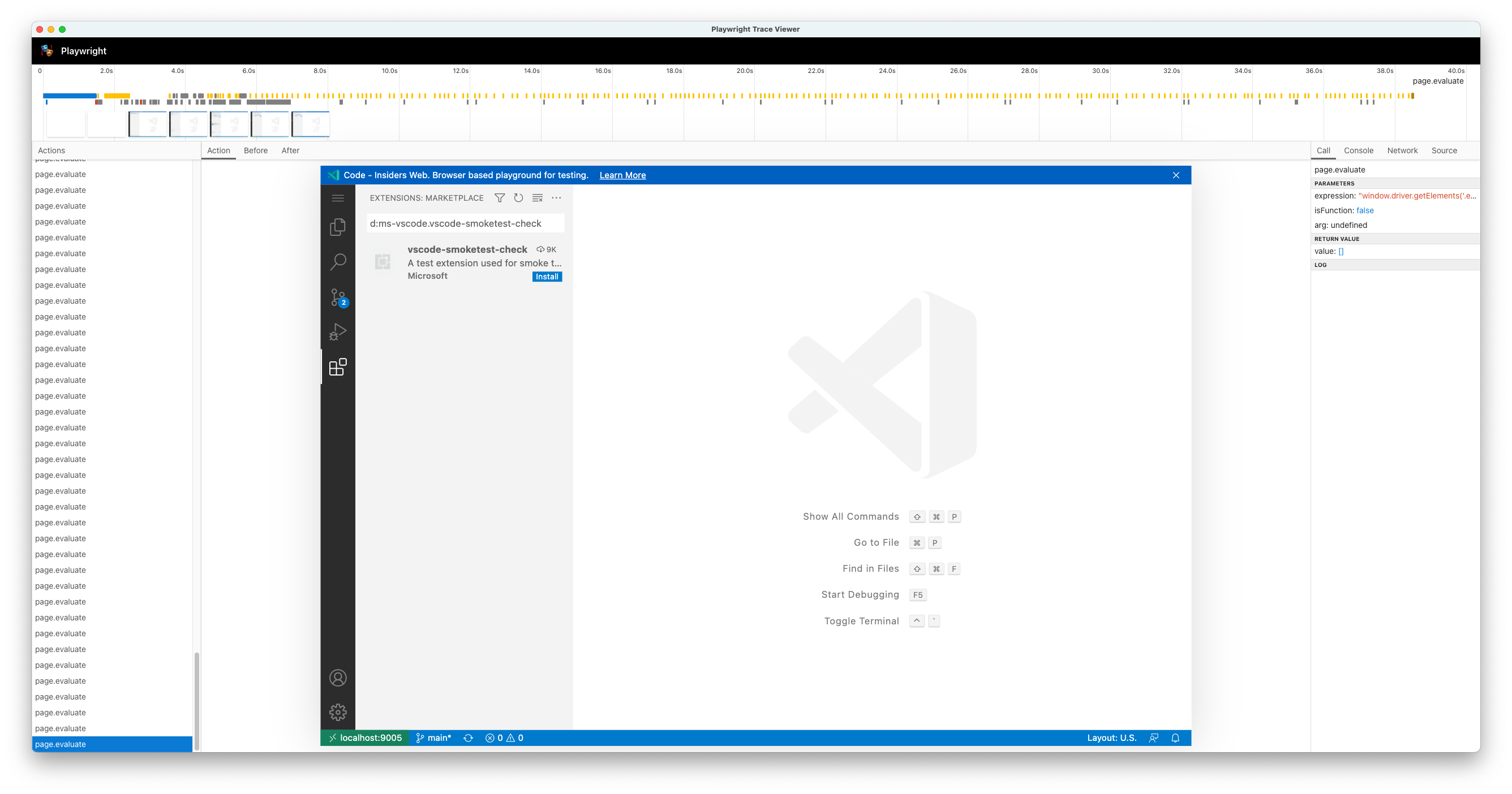Open the hamburger menu above activity bar
This screenshot has height=794, width=1512.
pos(337,198)
